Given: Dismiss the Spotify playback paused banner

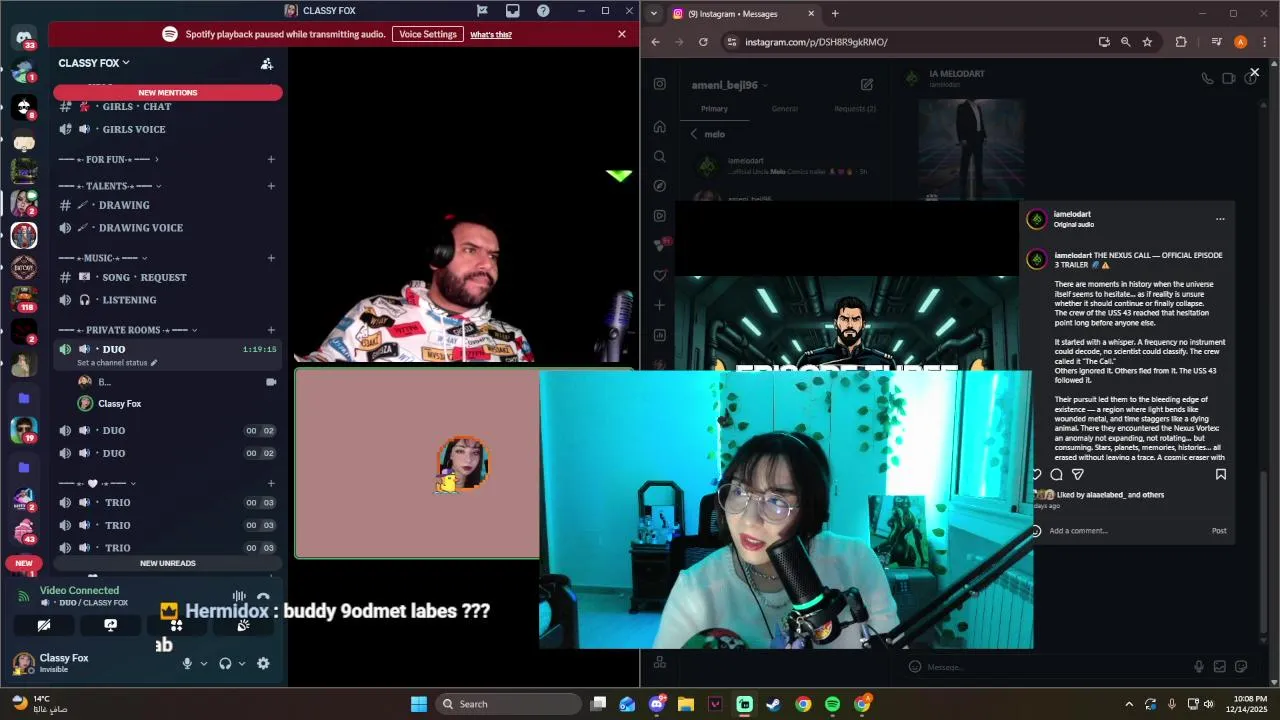Looking at the screenshot, I should [x=622, y=34].
